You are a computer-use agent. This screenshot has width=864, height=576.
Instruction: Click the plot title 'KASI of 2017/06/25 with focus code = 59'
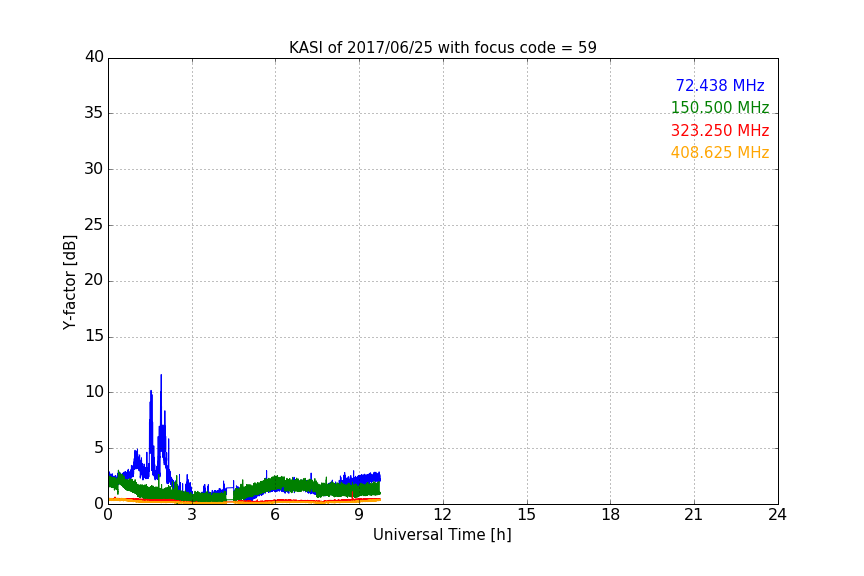(442, 48)
